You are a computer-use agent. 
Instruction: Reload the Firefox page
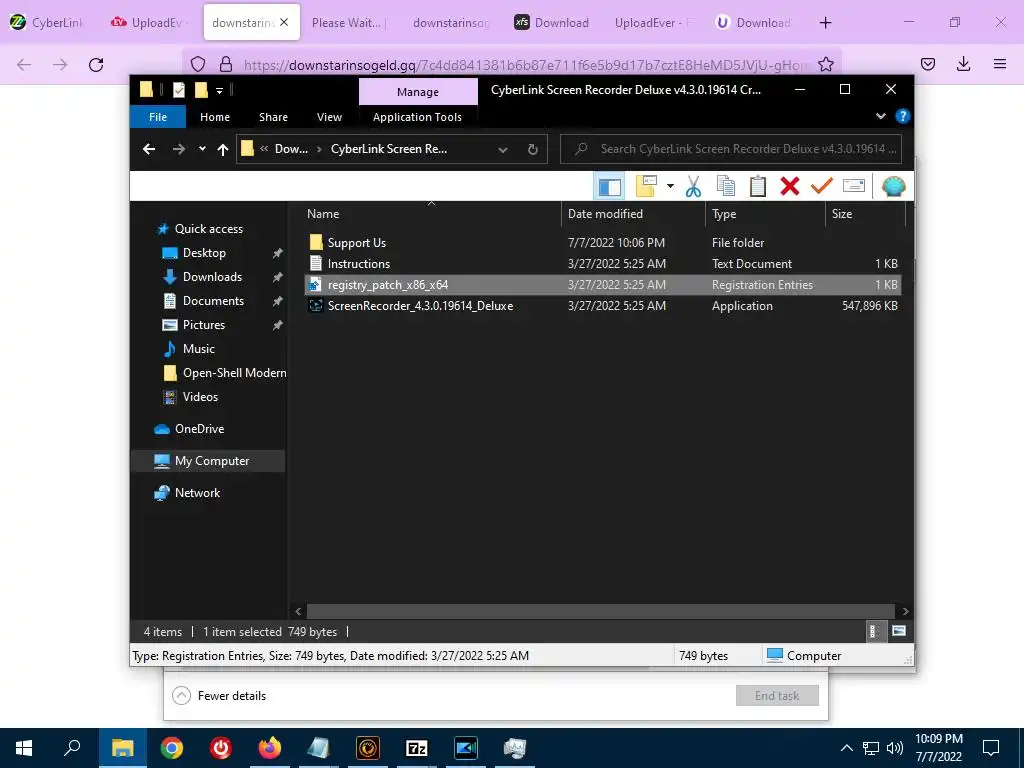point(96,64)
